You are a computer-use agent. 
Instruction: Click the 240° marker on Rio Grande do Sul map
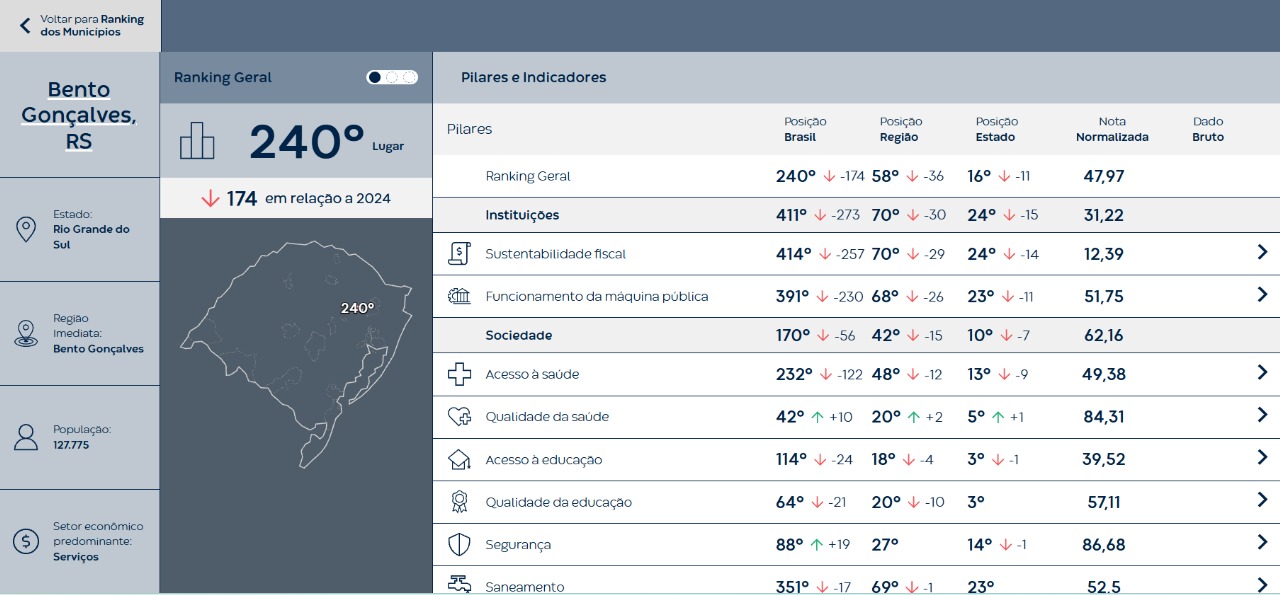click(357, 308)
